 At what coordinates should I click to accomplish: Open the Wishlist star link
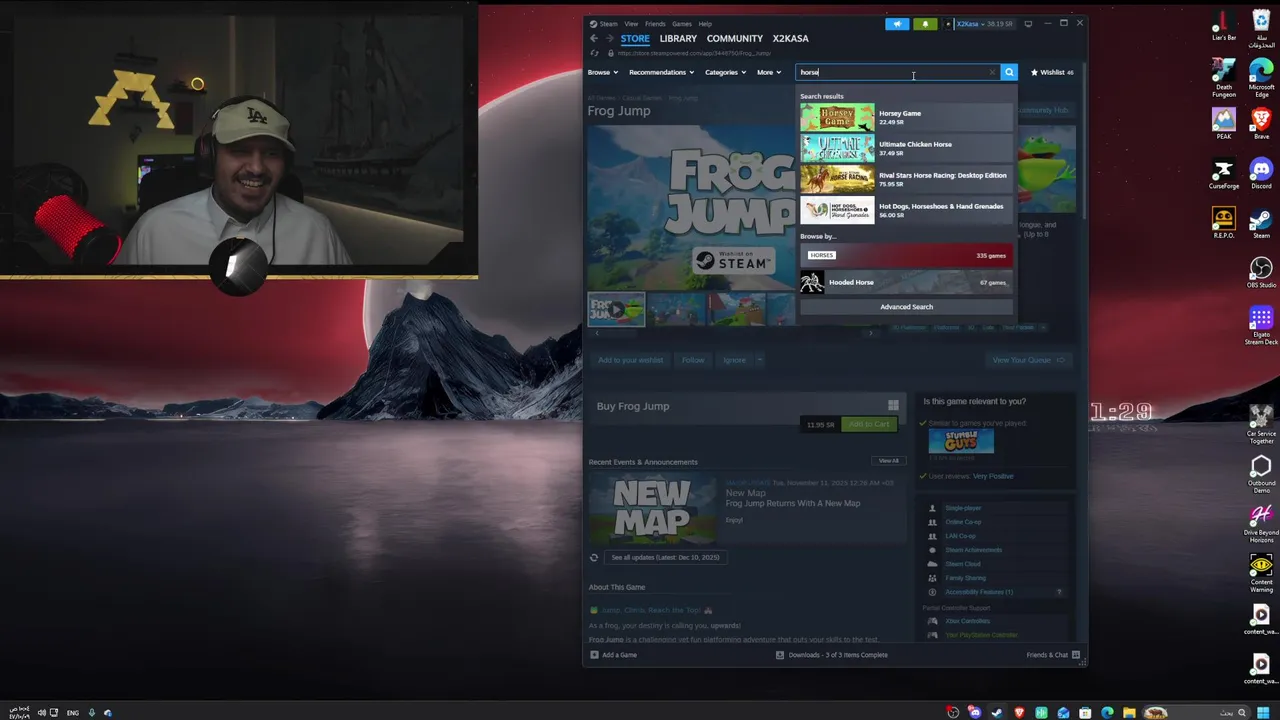tap(1052, 72)
